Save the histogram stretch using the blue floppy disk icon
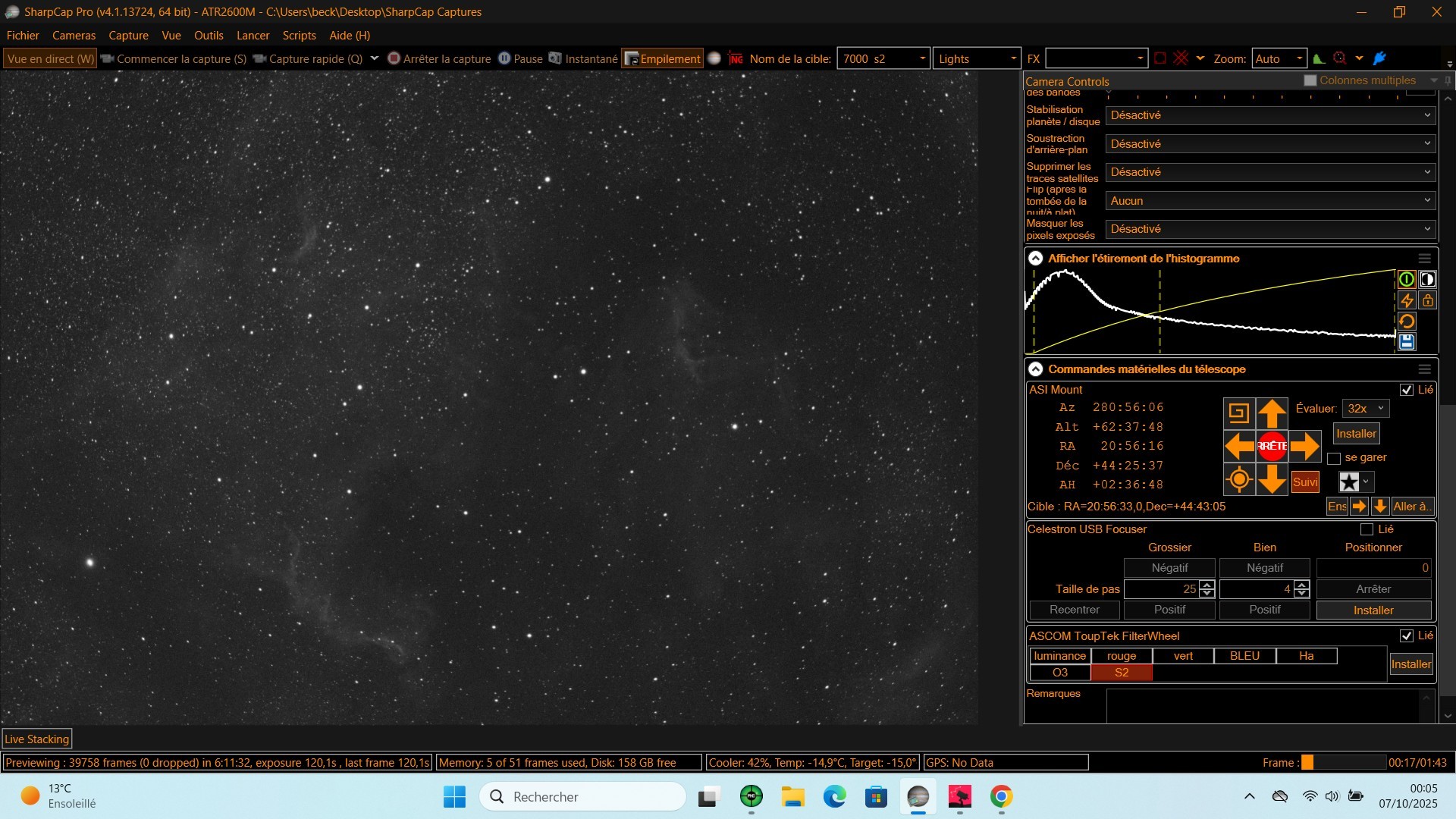 [x=1407, y=342]
